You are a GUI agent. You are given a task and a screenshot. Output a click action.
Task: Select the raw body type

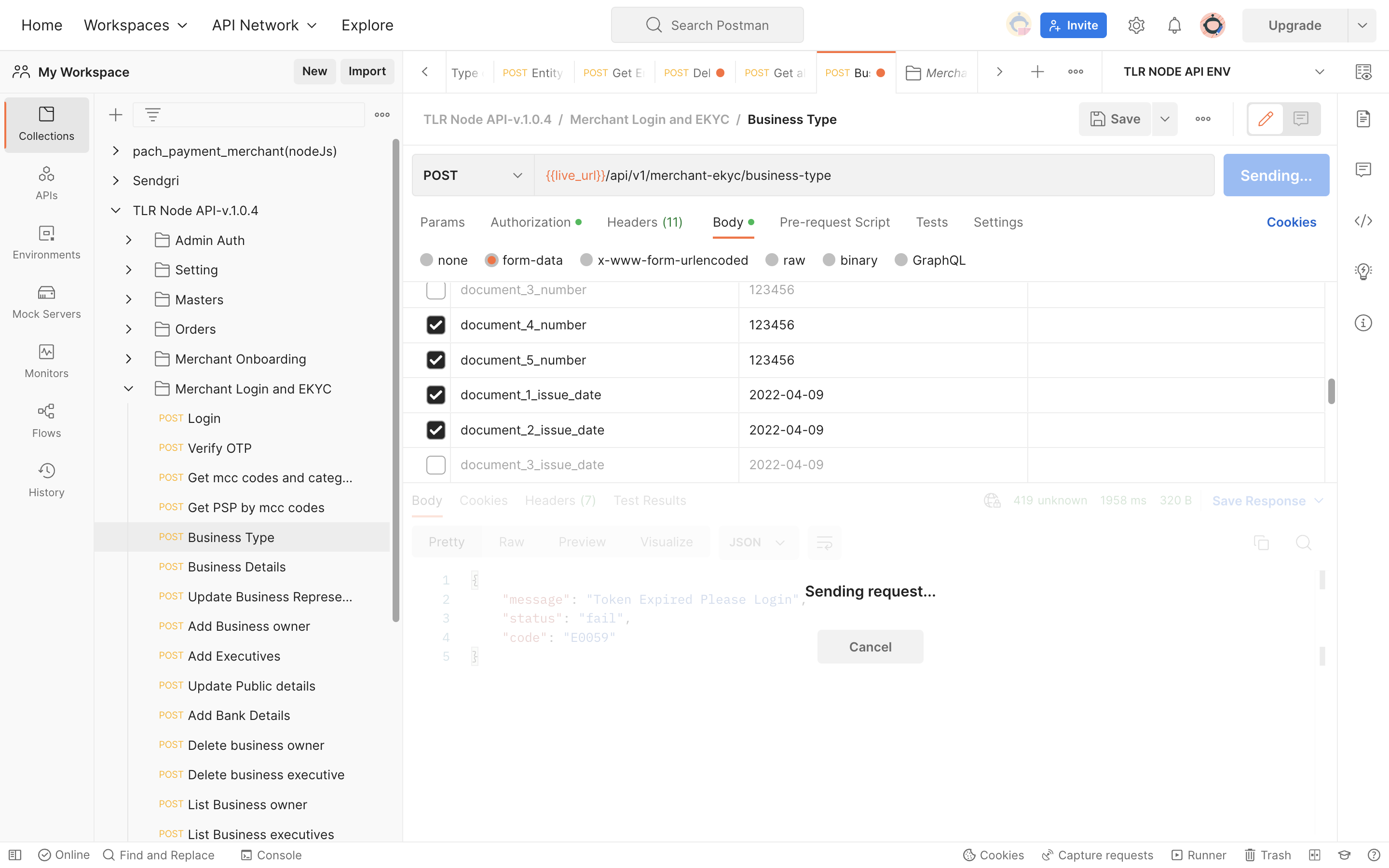772,260
